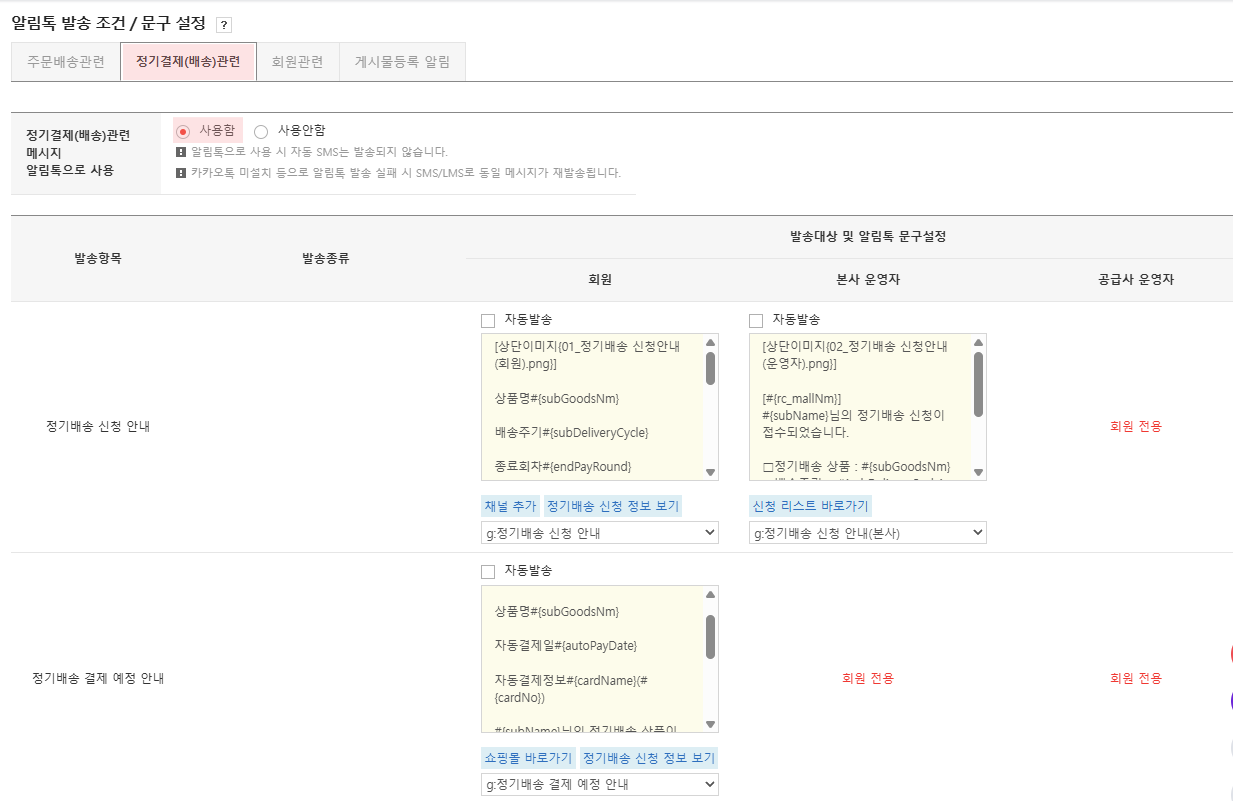Open the 게시물등록 알림 tab
Screen dimensions: 1233x801
(402, 61)
